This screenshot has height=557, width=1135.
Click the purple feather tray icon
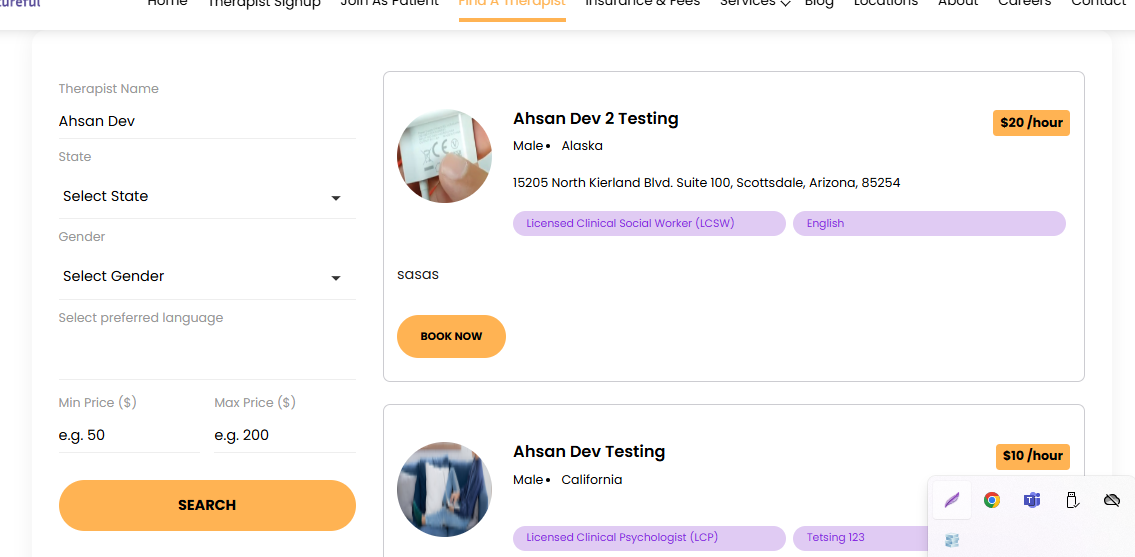tap(952, 500)
